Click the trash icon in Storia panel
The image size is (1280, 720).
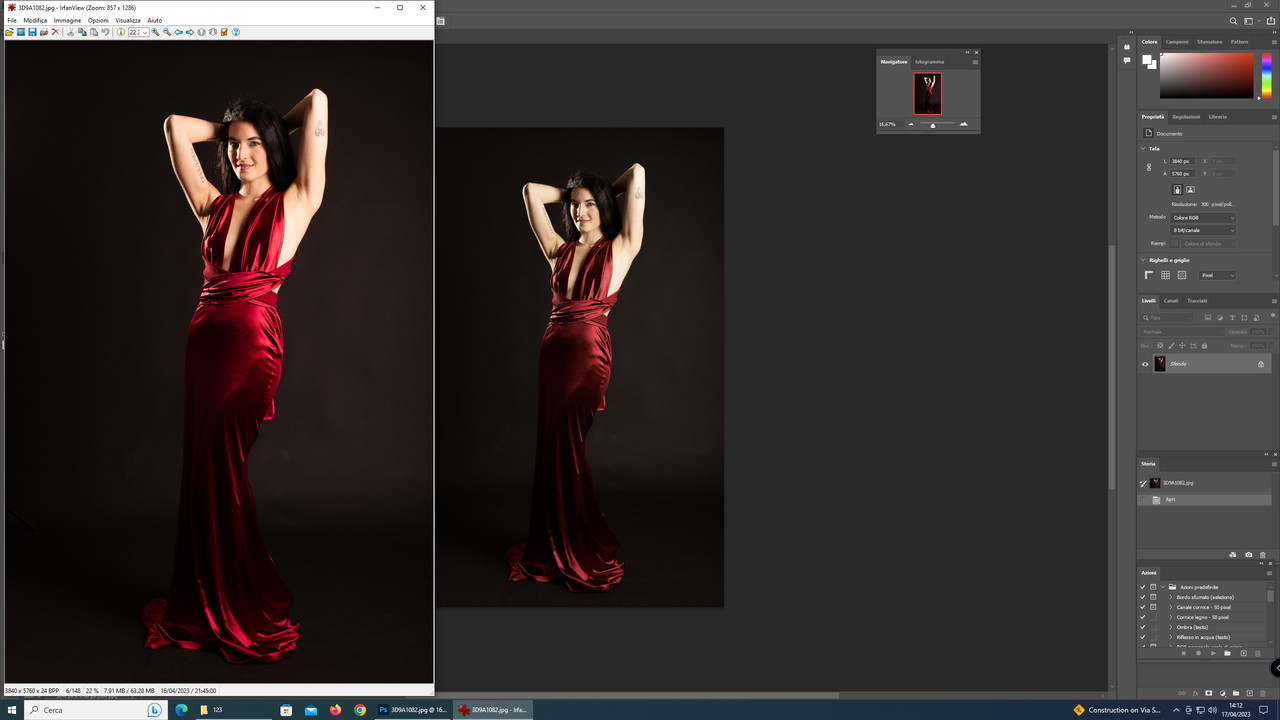coord(1262,555)
